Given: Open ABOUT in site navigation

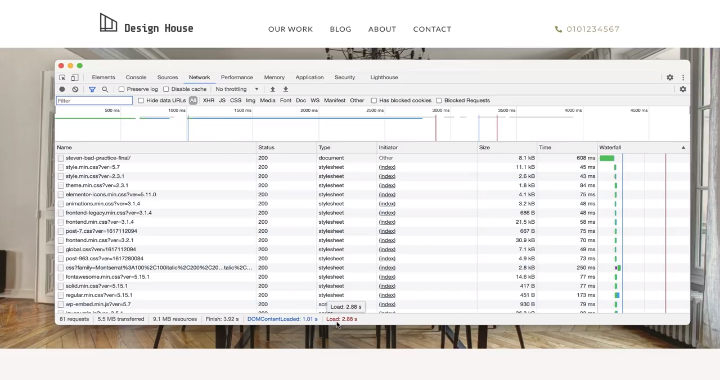Looking at the screenshot, I should pos(382,29).
